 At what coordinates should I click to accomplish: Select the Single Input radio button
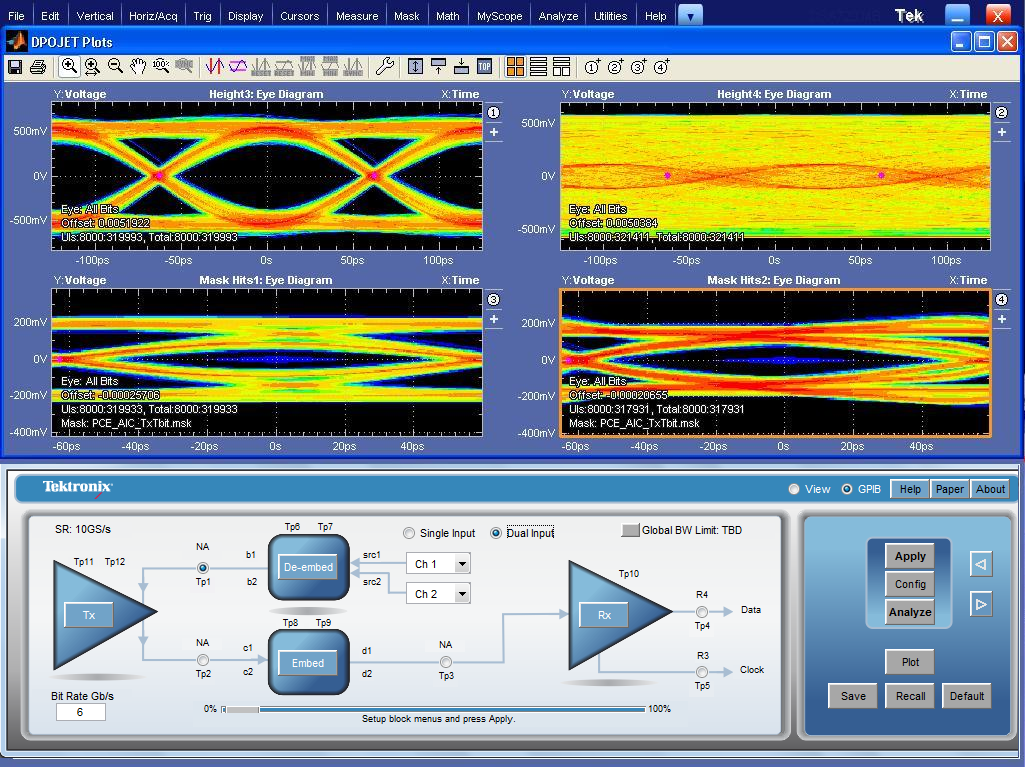(x=409, y=533)
